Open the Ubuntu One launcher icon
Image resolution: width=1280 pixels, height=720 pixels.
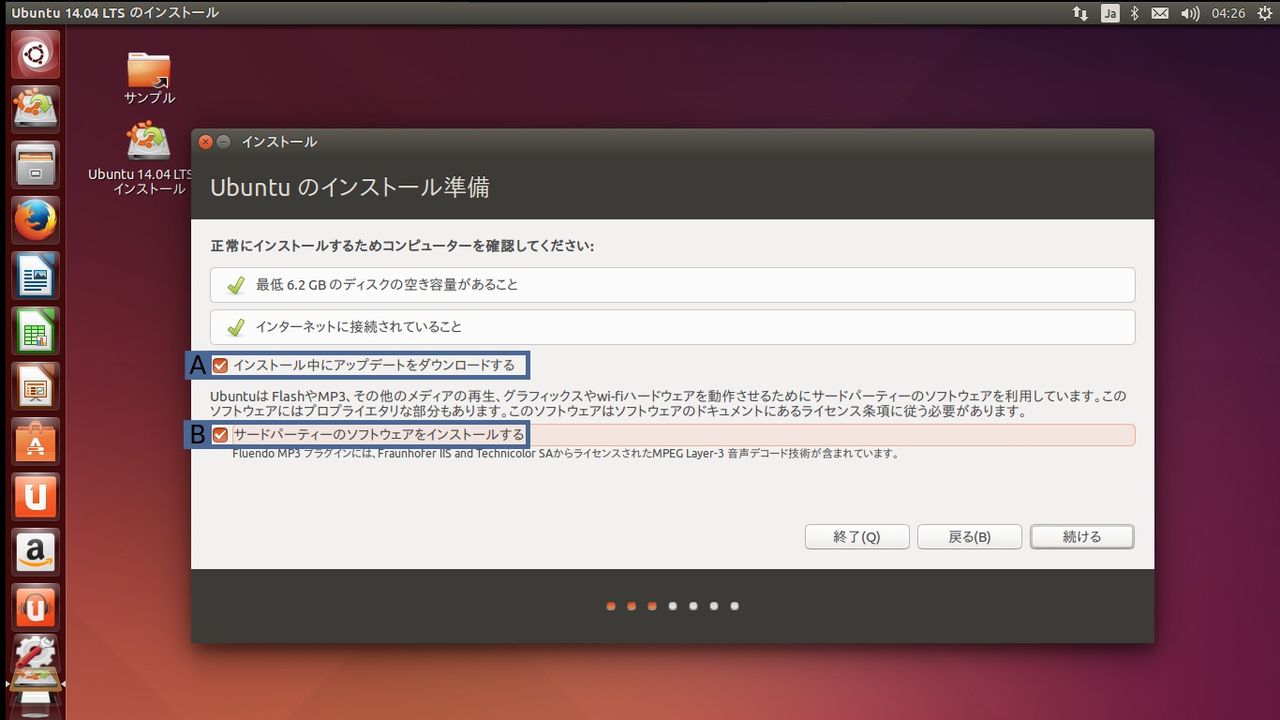pyautogui.click(x=35, y=496)
